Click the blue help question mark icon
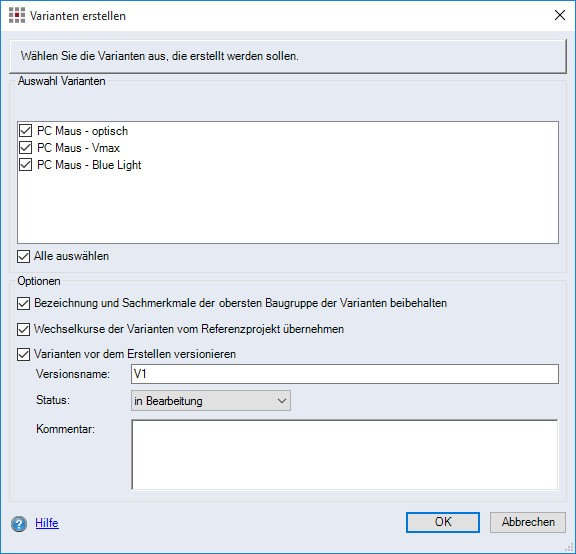576x554 pixels. point(19,524)
